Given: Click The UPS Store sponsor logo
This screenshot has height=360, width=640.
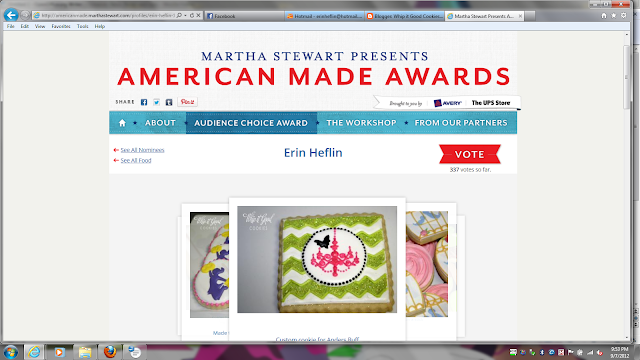Looking at the screenshot, I should 491,103.
